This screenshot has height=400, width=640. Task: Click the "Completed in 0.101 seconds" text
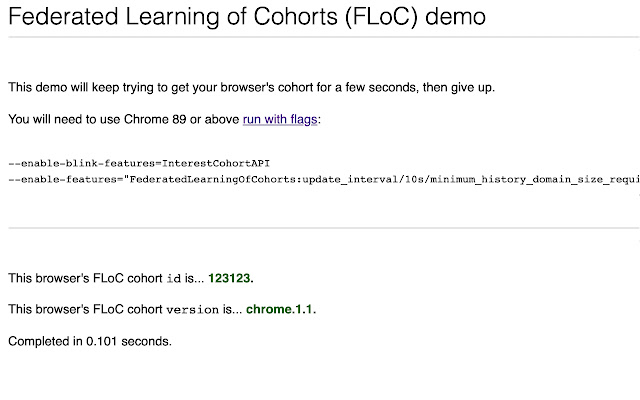pos(90,341)
